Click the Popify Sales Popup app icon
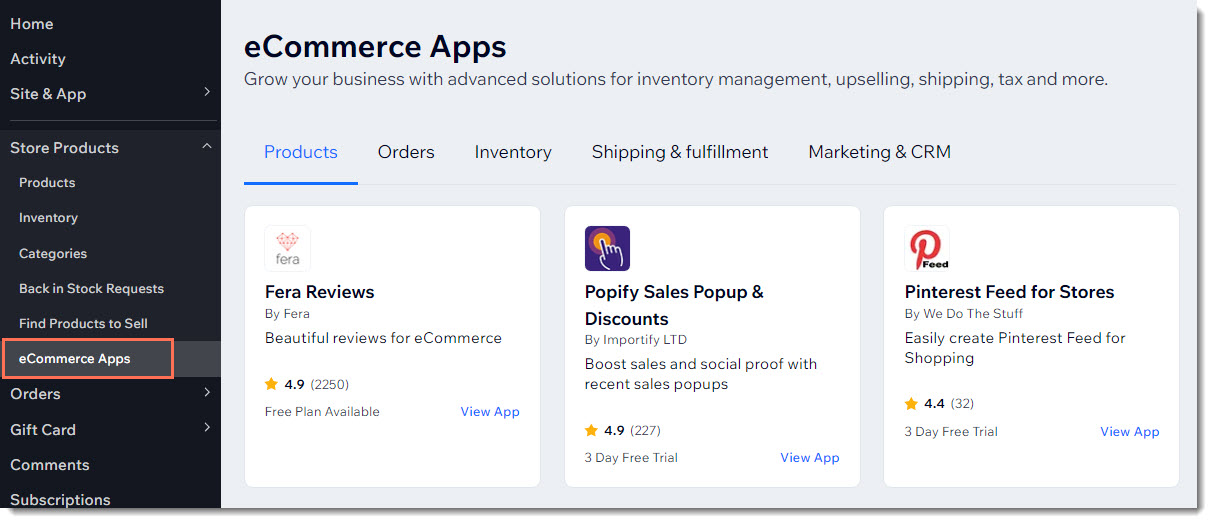1212x523 pixels. pyautogui.click(x=607, y=248)
